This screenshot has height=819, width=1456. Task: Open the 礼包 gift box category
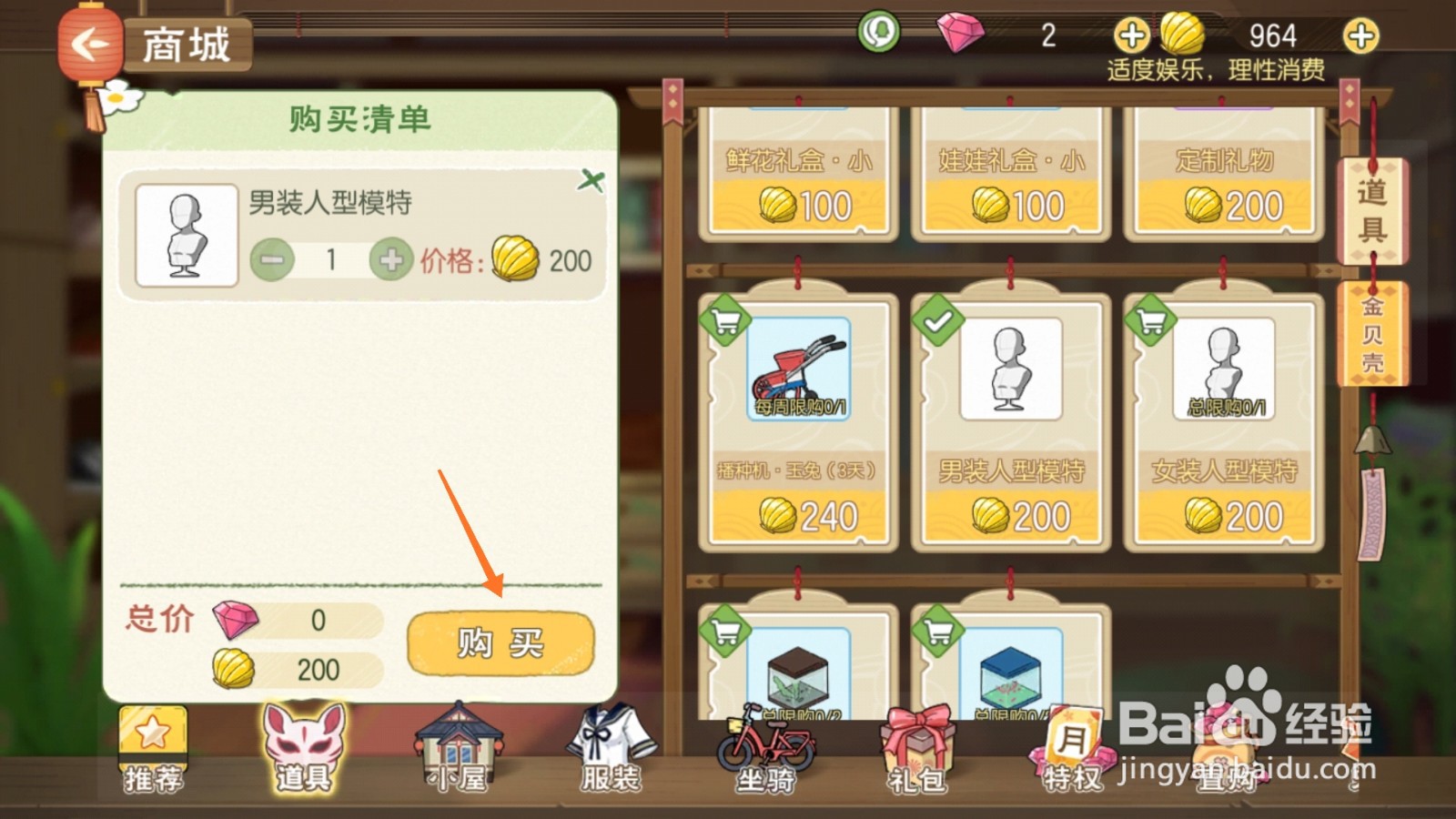click(917, 749)
